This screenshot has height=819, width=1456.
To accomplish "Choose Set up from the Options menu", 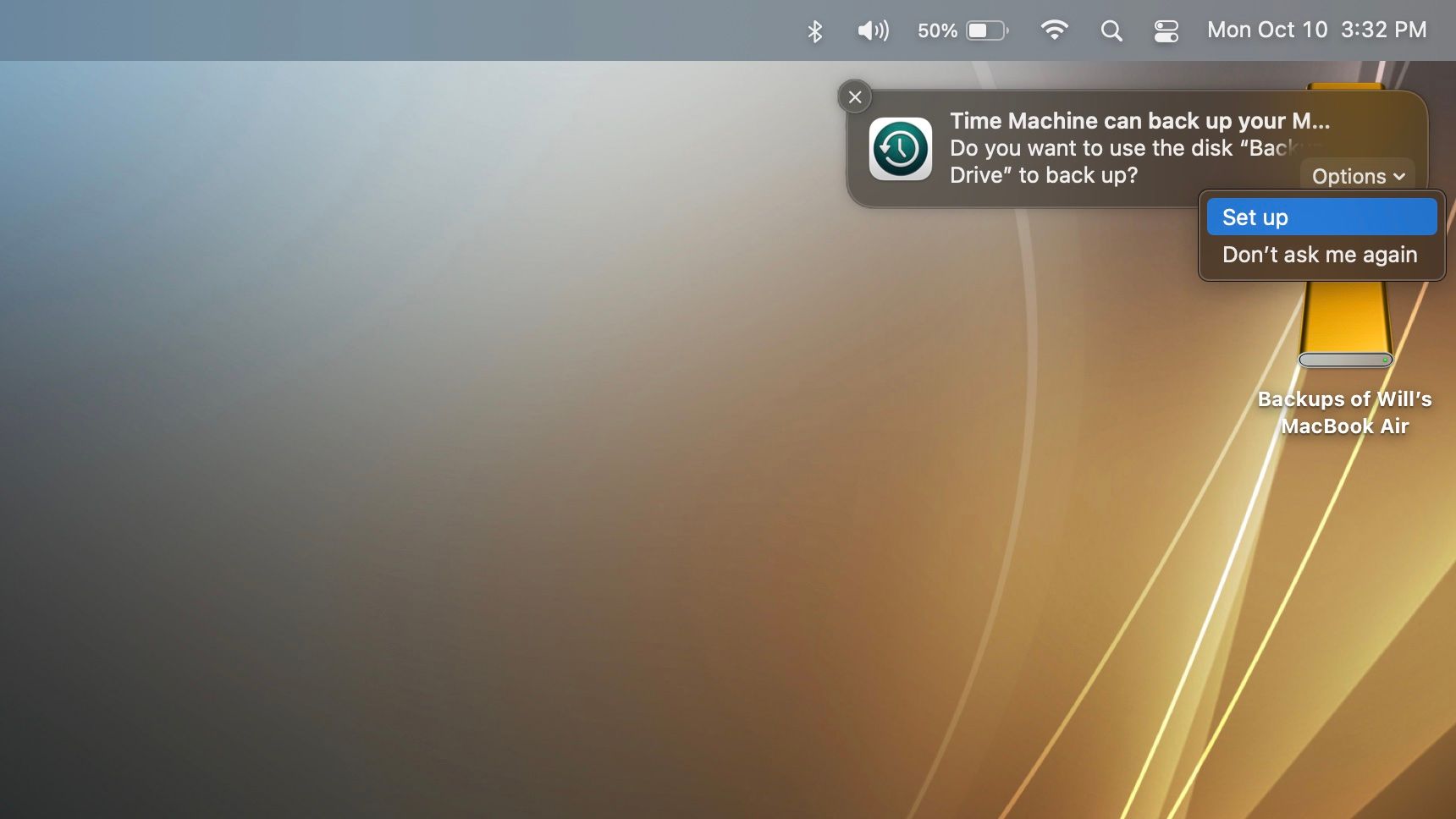I will point(1321,217).
